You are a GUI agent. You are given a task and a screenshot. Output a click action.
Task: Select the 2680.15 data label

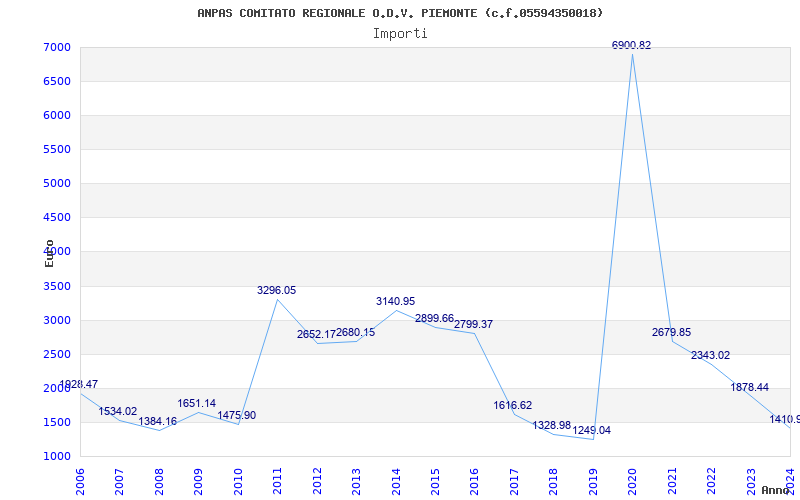coord(356,333)
